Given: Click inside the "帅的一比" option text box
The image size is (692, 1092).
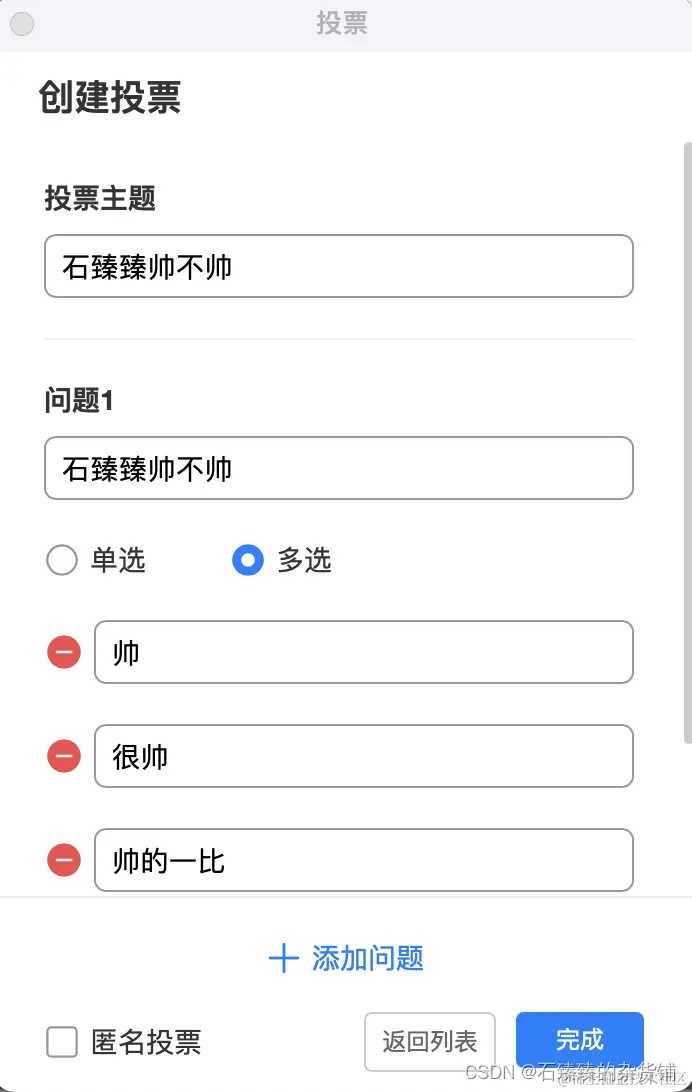Looking at the screenshot, I should (x=364, y=860).
